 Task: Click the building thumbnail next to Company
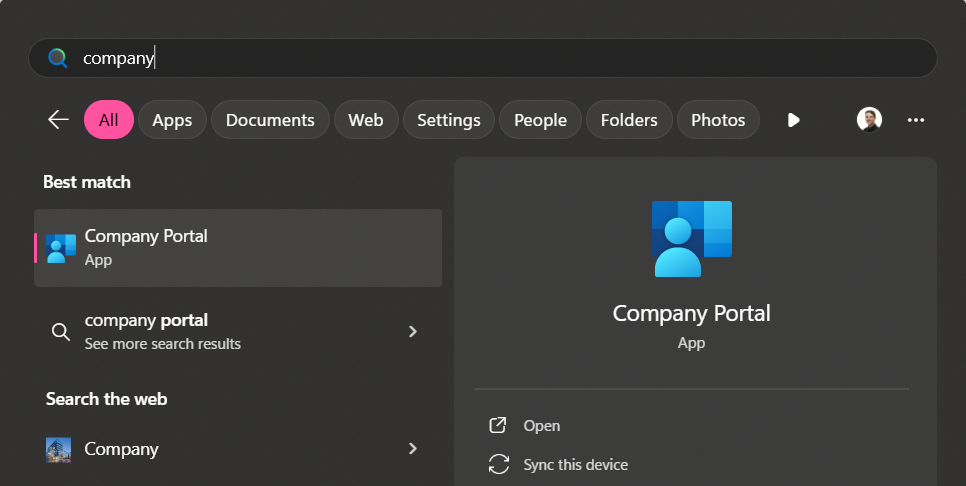pyautogui.click(x=59, y=450)
